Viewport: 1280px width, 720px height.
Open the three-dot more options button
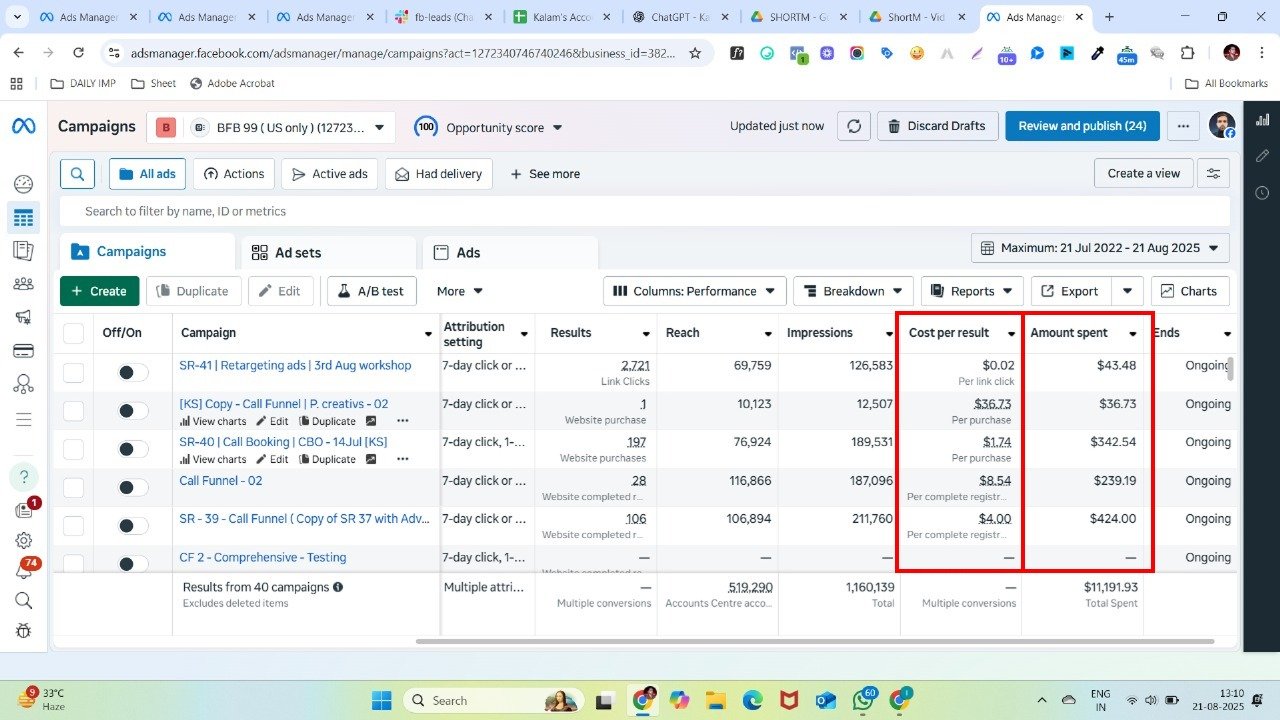pyautogui.click(x=1183, y=126)
